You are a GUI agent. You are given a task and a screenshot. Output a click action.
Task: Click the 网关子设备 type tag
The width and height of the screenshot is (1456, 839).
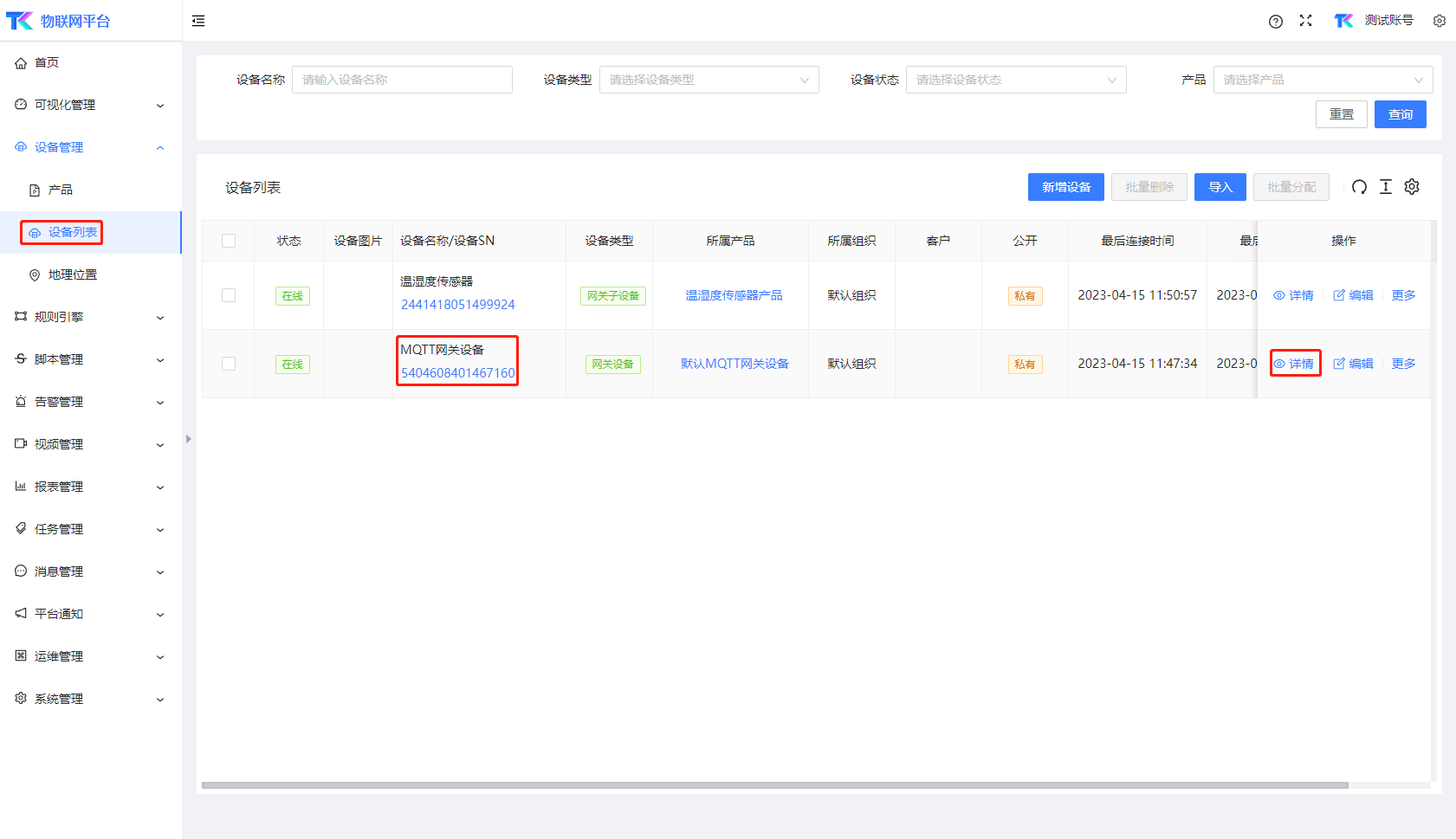(x=612, y=296)
